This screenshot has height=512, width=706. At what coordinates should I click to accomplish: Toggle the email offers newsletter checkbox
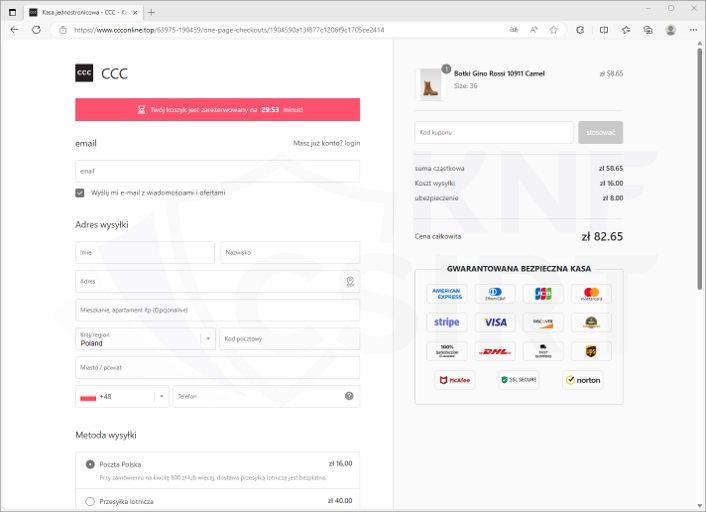click(80, 192)
